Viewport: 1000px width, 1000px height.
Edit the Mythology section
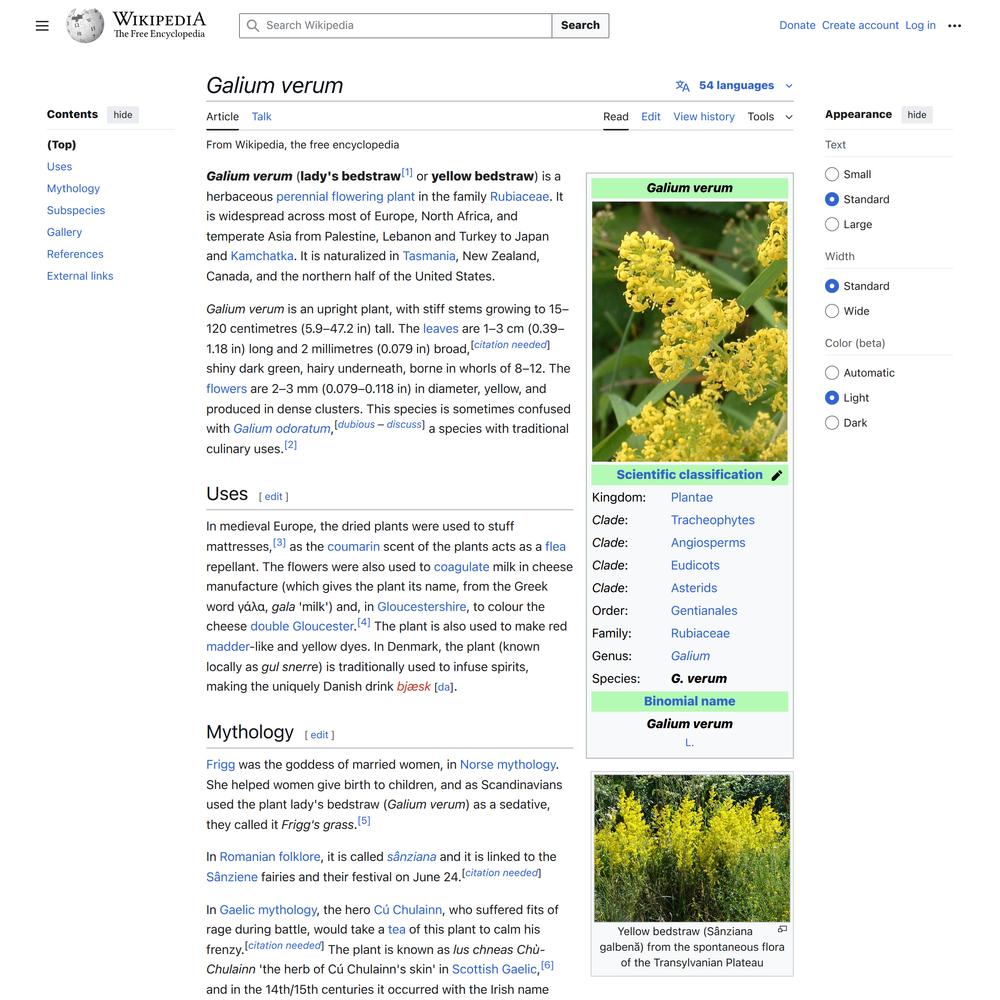(x=320, y=735)
